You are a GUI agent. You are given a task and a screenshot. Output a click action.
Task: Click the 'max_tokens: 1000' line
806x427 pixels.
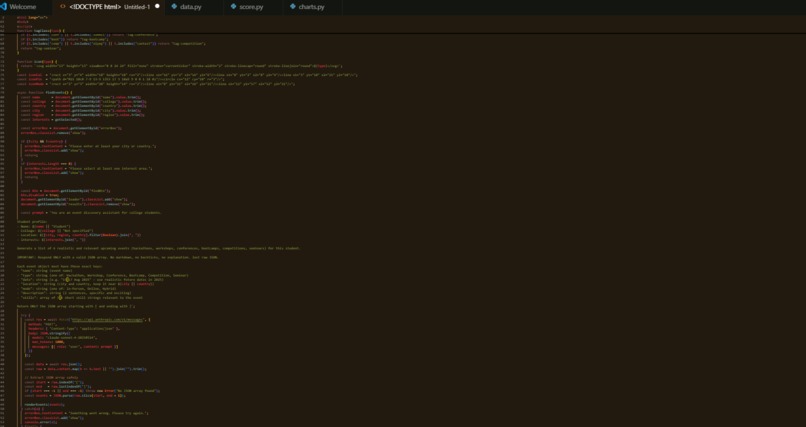pyautogui.click(x=48, y=342)
